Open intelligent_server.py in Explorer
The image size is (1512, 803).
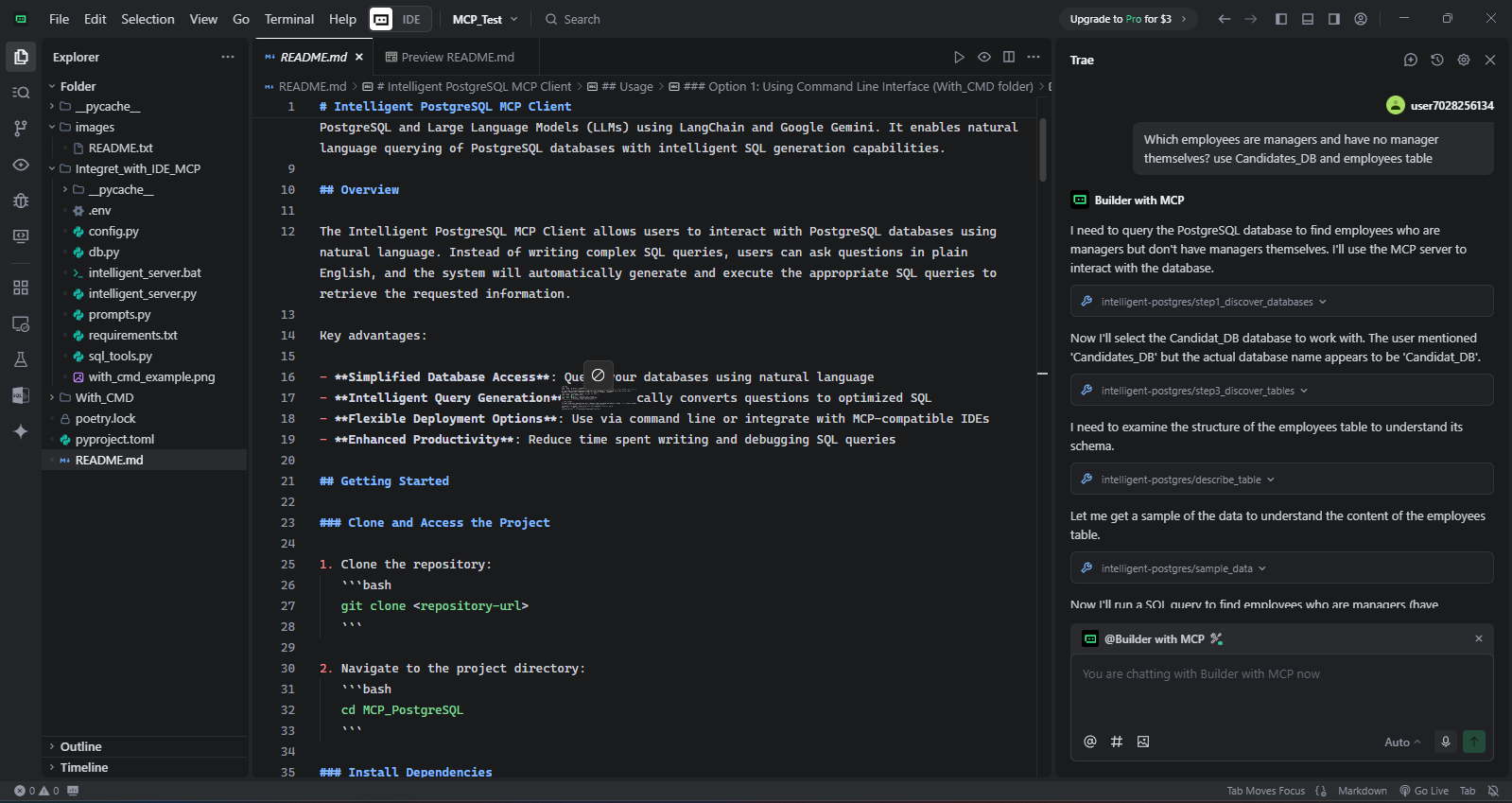pos(143,293)
